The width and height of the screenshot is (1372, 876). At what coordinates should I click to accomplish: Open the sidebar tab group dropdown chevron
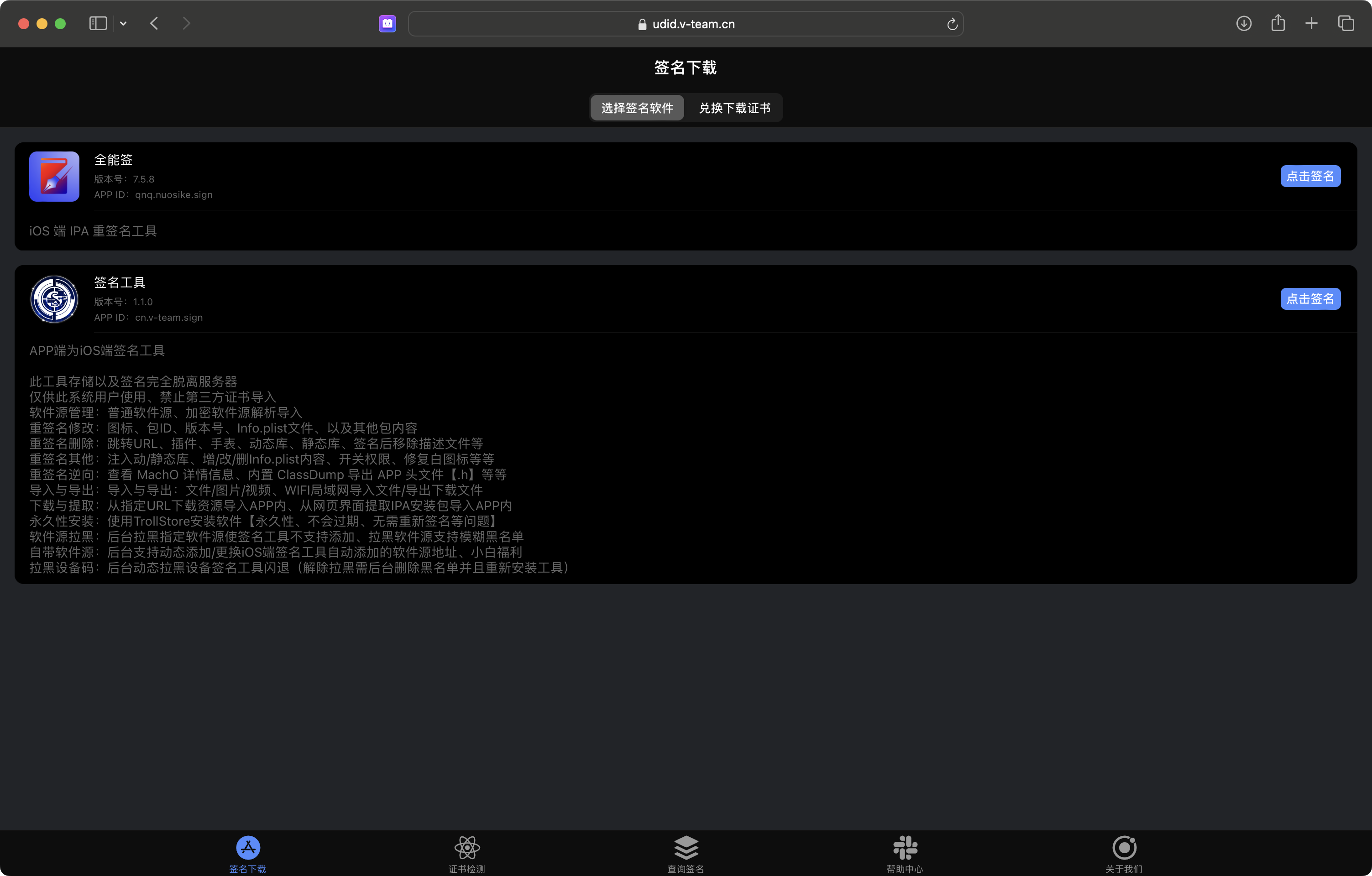point(123,23)
